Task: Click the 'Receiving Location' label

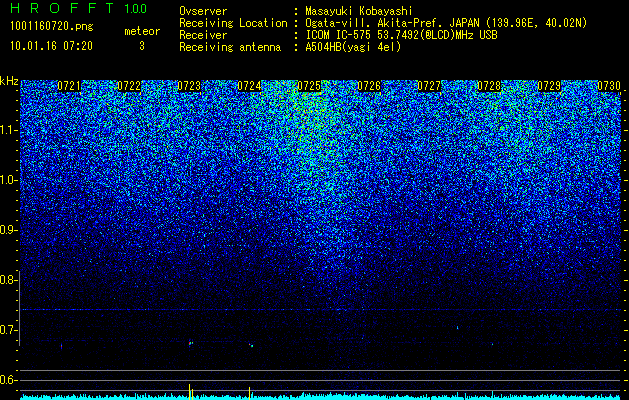Action: click(233, 23)
